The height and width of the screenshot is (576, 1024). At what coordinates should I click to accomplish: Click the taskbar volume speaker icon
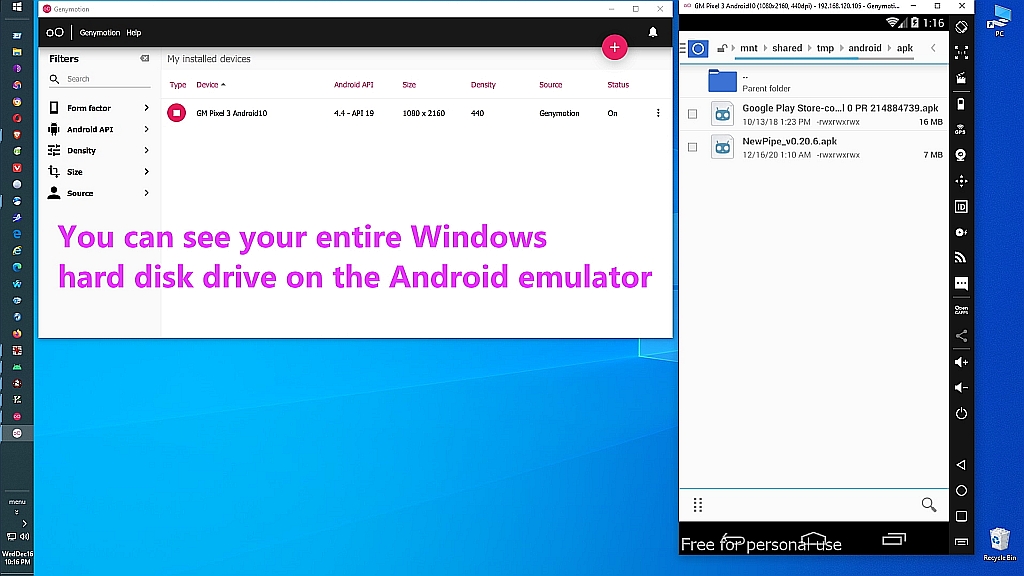[x=24, y=536]
